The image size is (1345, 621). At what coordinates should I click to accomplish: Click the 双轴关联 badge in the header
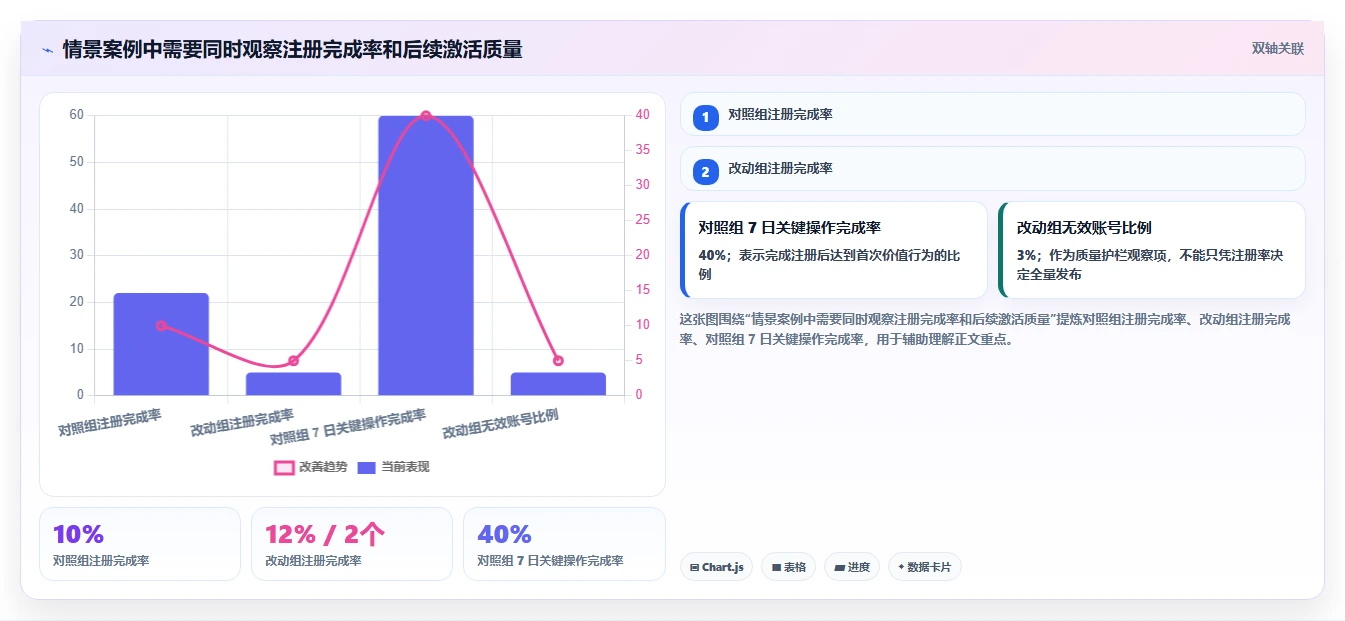pos(1277,49)
